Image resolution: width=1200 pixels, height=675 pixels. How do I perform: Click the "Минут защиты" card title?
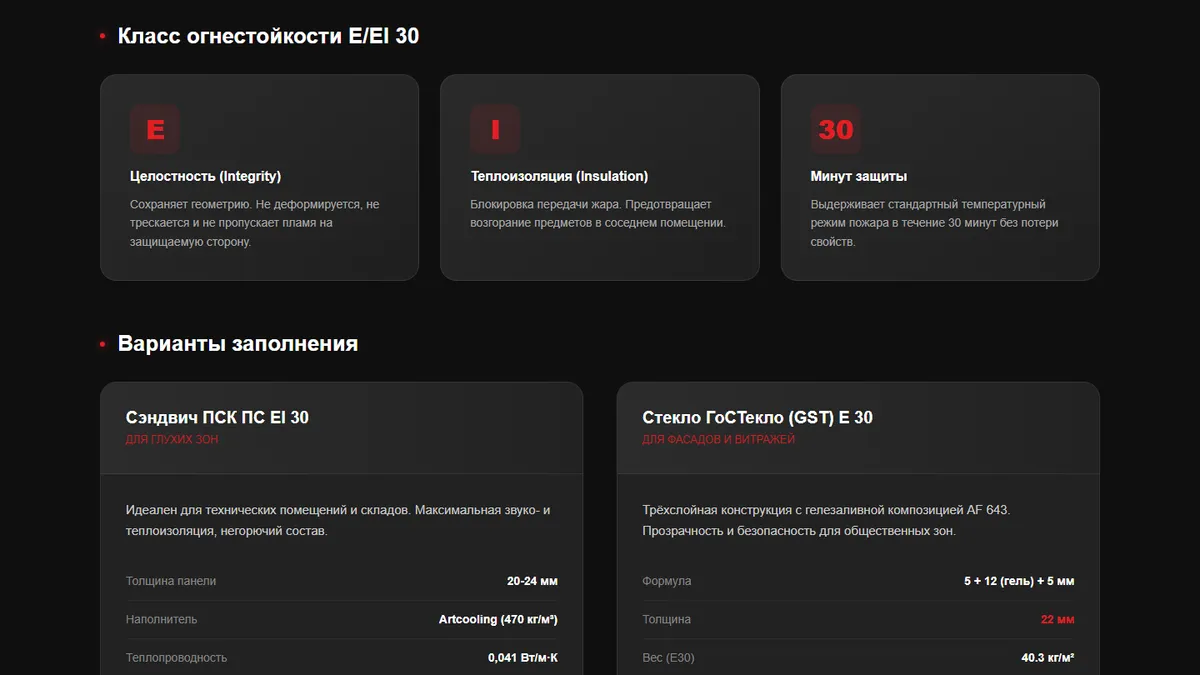click(x=859, y=176)
